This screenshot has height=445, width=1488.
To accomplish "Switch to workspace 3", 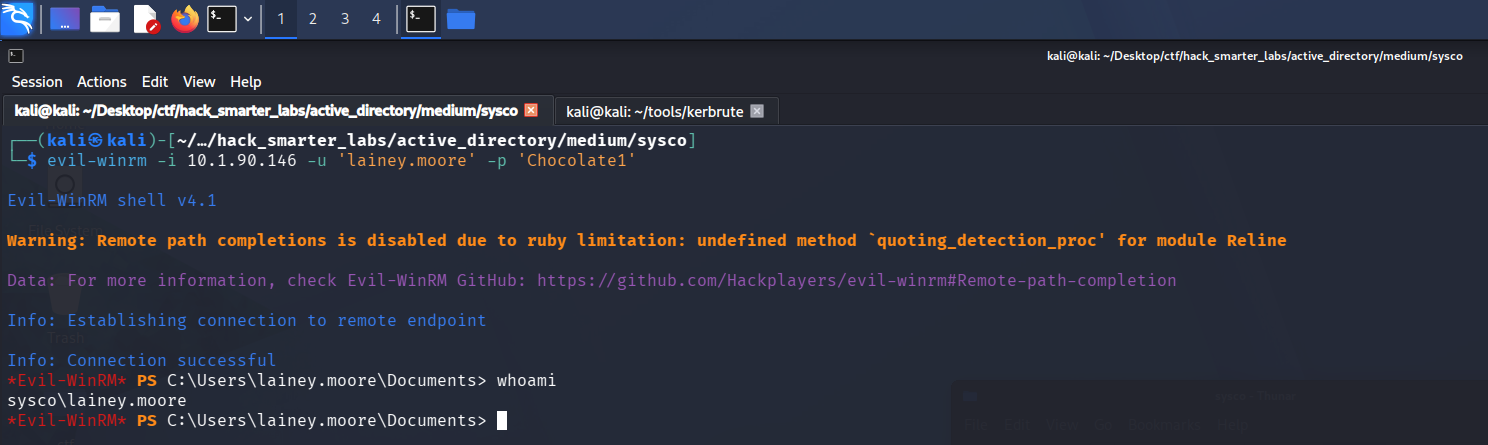I will (344, 19).
